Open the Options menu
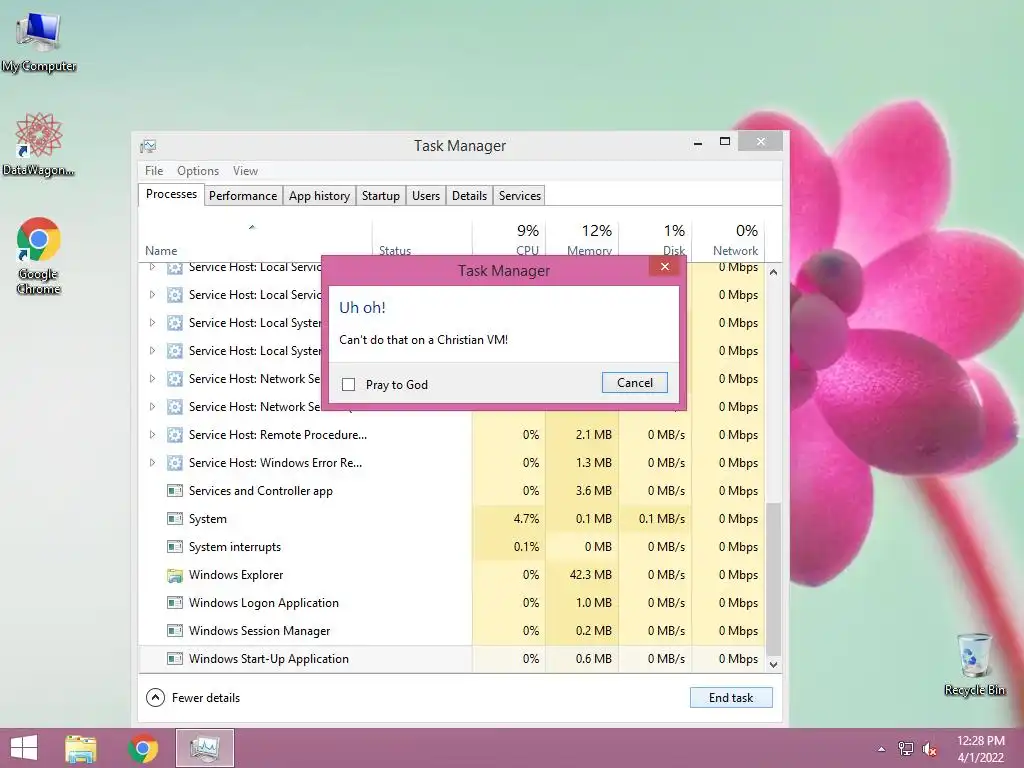 click(198, 171)
